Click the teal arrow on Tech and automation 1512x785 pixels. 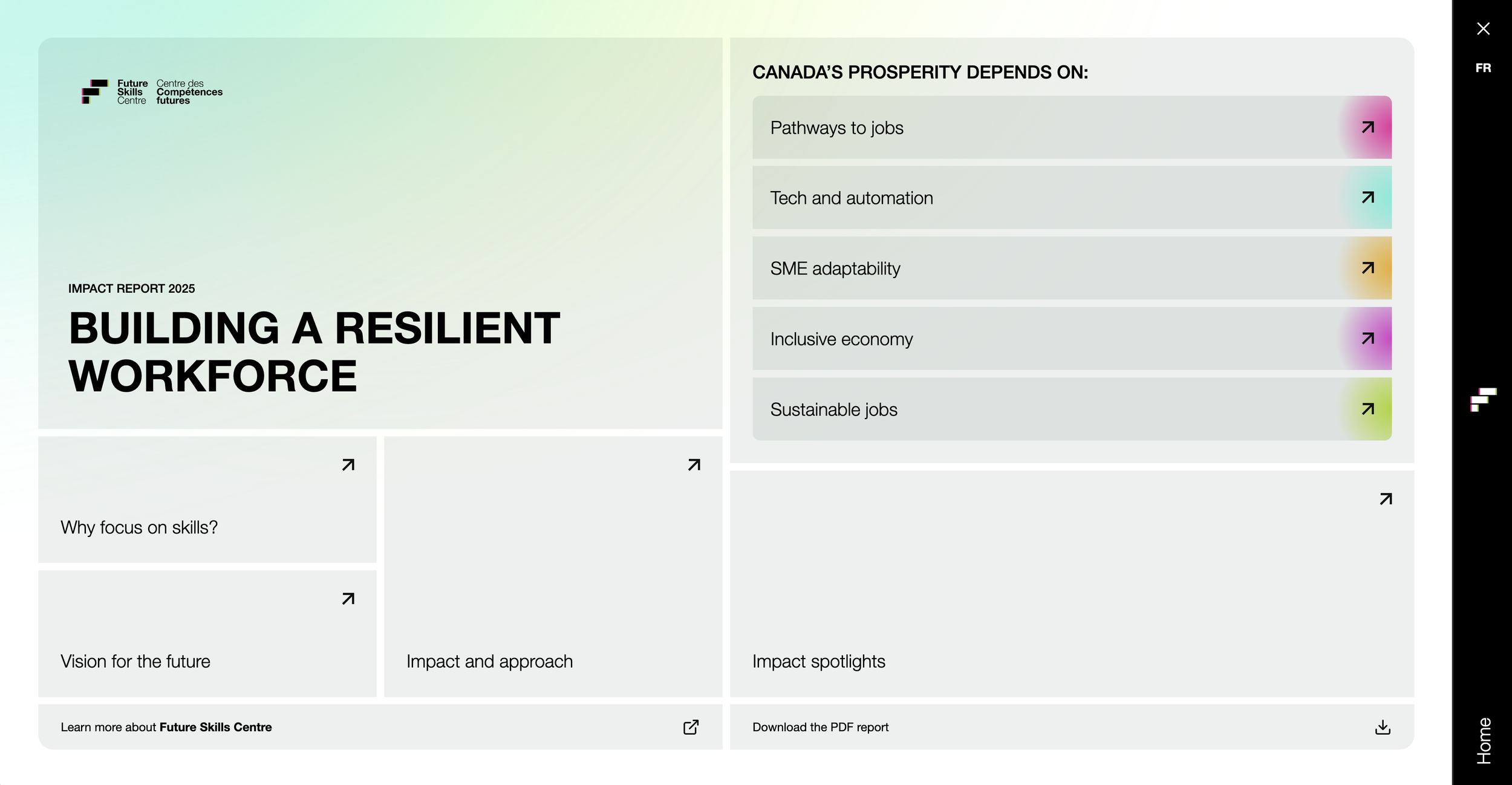click(1367, 197)
